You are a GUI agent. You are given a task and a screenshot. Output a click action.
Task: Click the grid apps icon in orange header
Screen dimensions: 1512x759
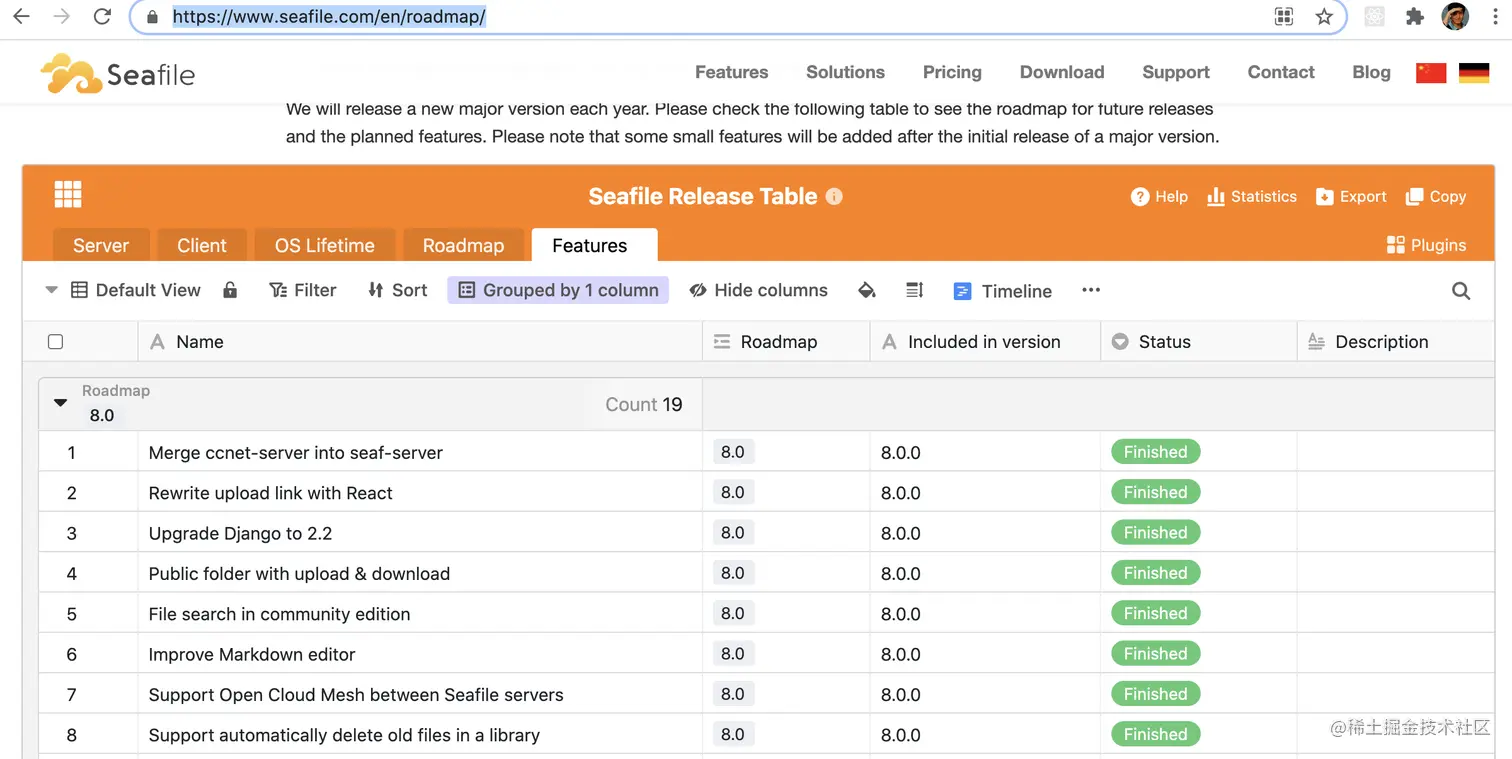pyautogui.click(x=68, y=194)
